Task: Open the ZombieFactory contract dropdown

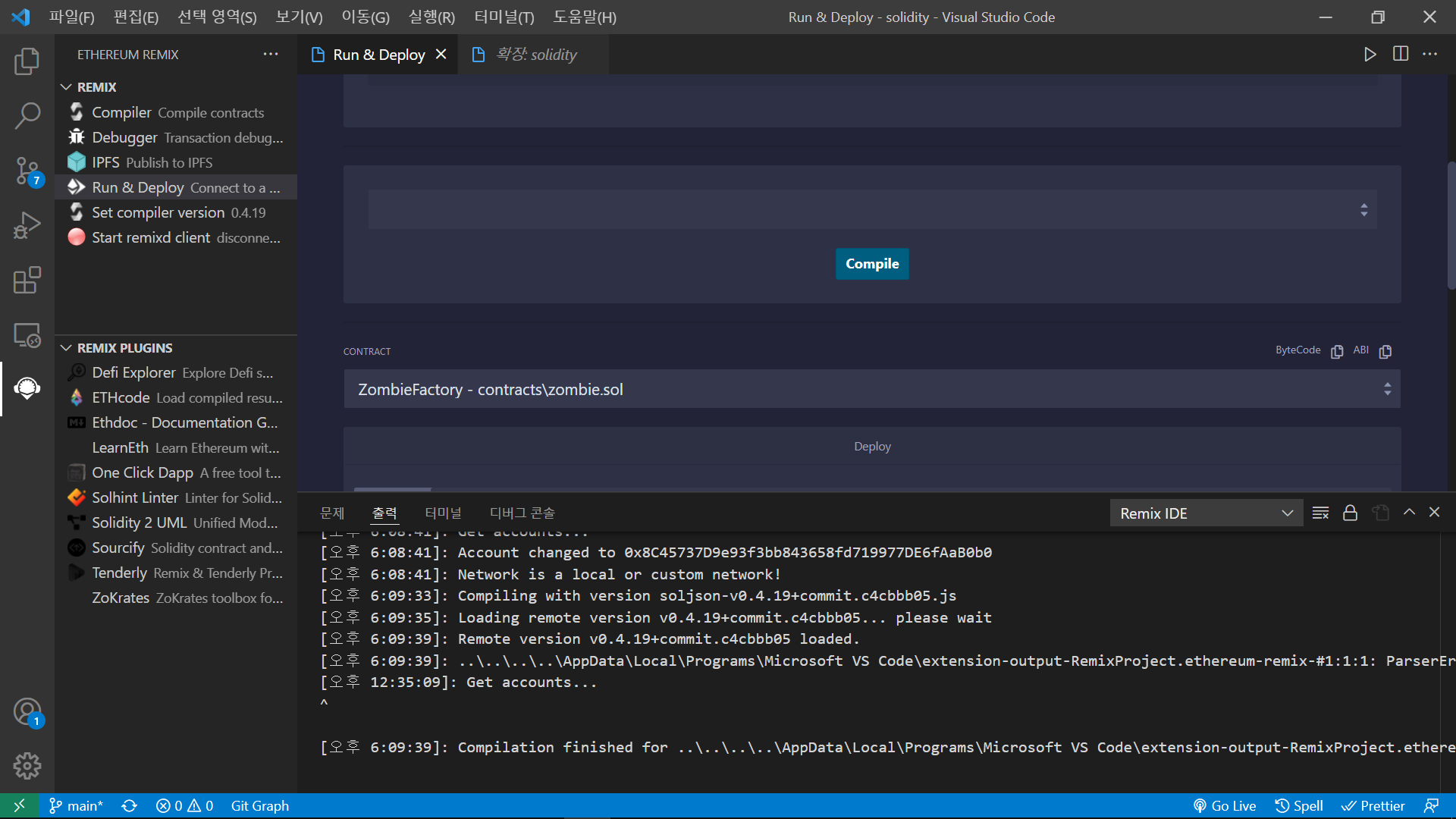Action: pyautogui.click(x=871, y=389)
